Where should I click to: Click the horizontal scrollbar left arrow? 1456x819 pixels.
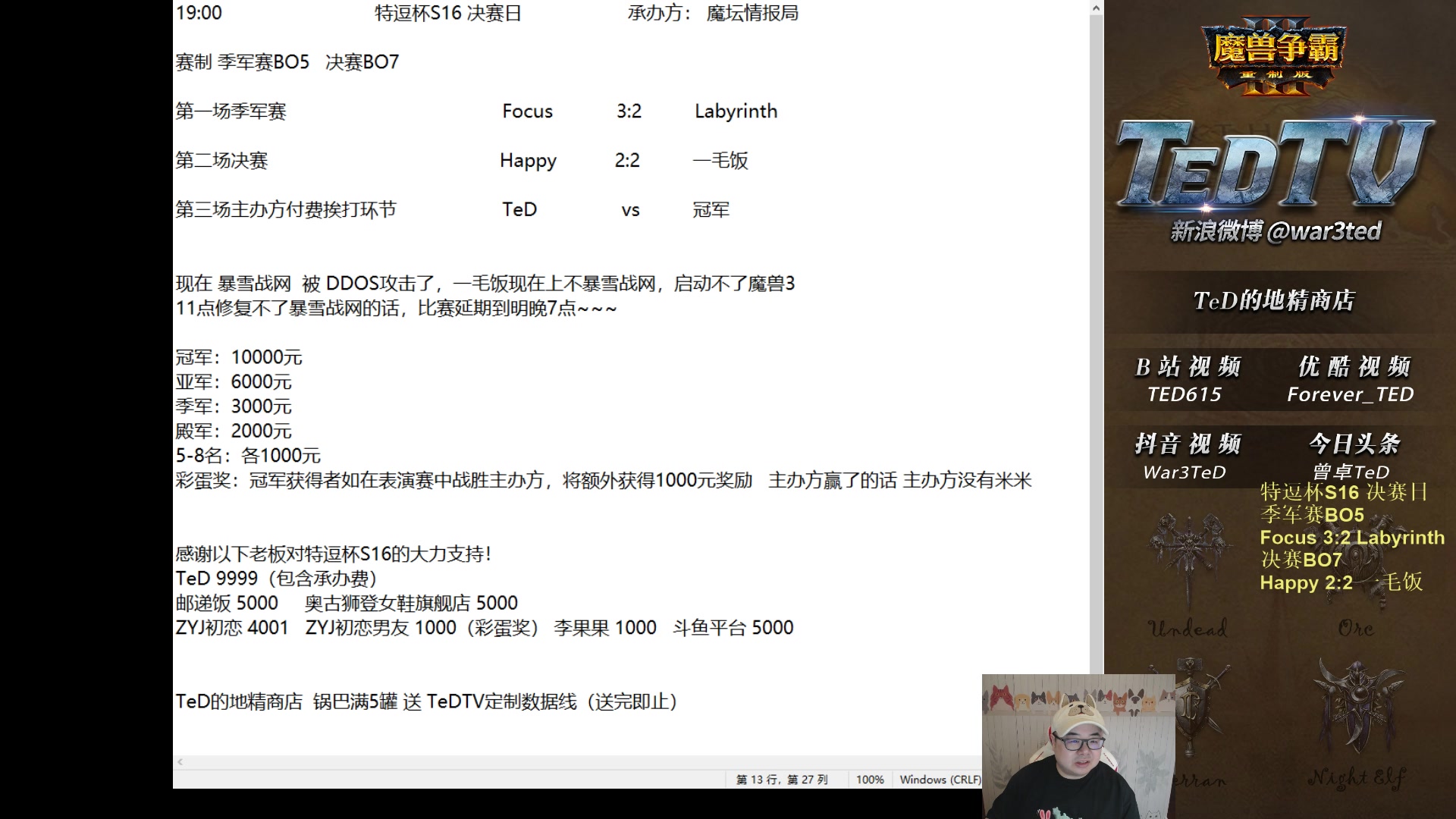coord(180,761)
